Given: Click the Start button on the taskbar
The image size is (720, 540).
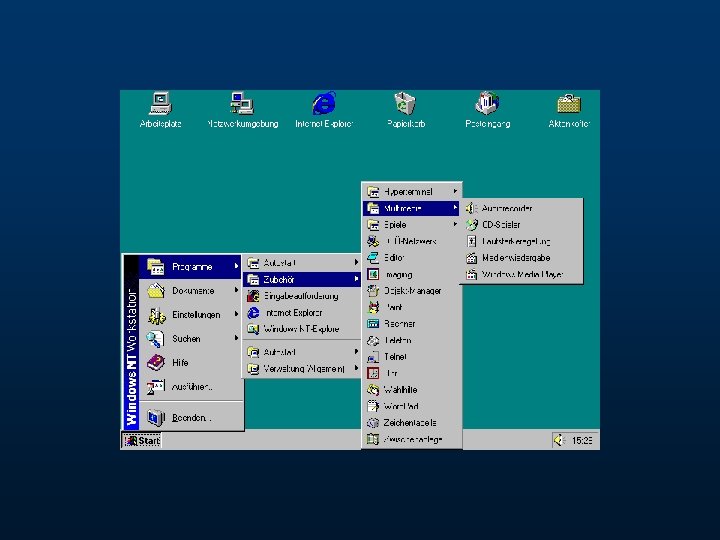Looking at the screenshot, I should [x=142, y=441].
